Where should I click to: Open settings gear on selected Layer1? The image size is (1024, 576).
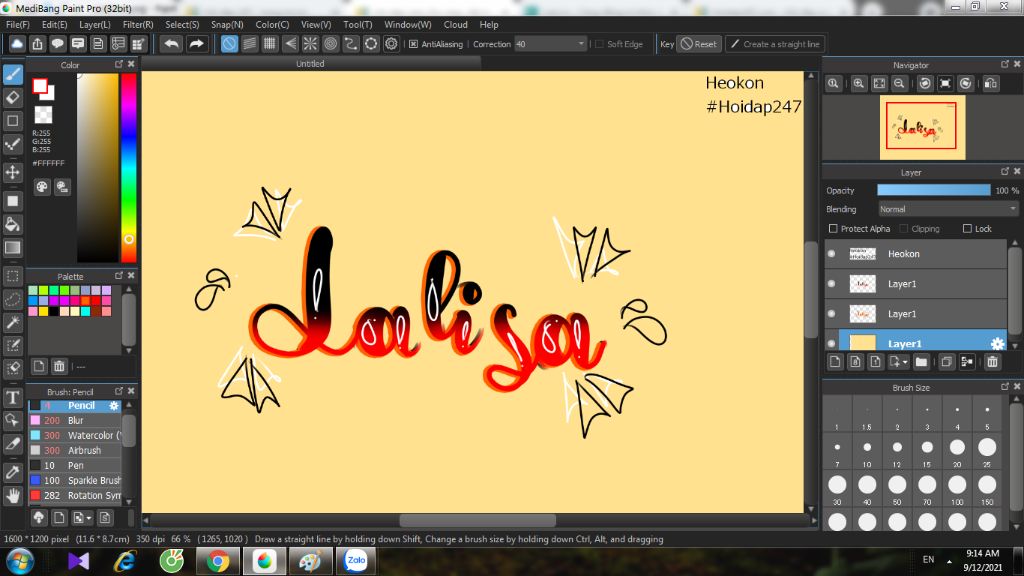tap(997, 344)
